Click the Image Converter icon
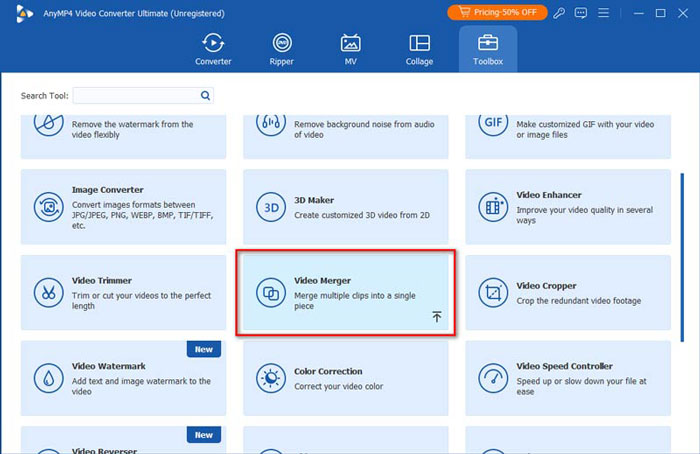Screen dimensions: 700x454 pyautogui.click(x=48, y=207)
